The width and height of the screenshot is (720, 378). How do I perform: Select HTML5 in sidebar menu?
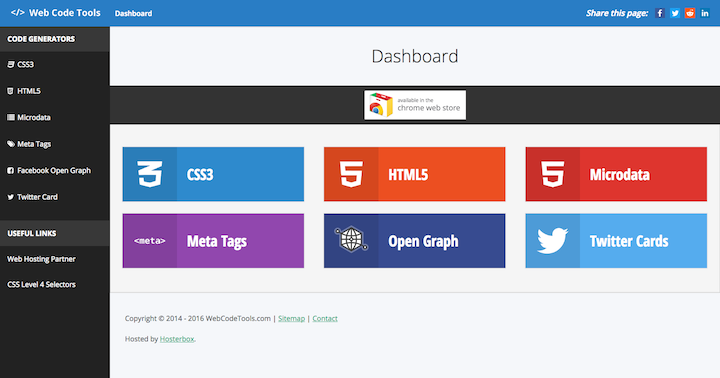point(29,91)
